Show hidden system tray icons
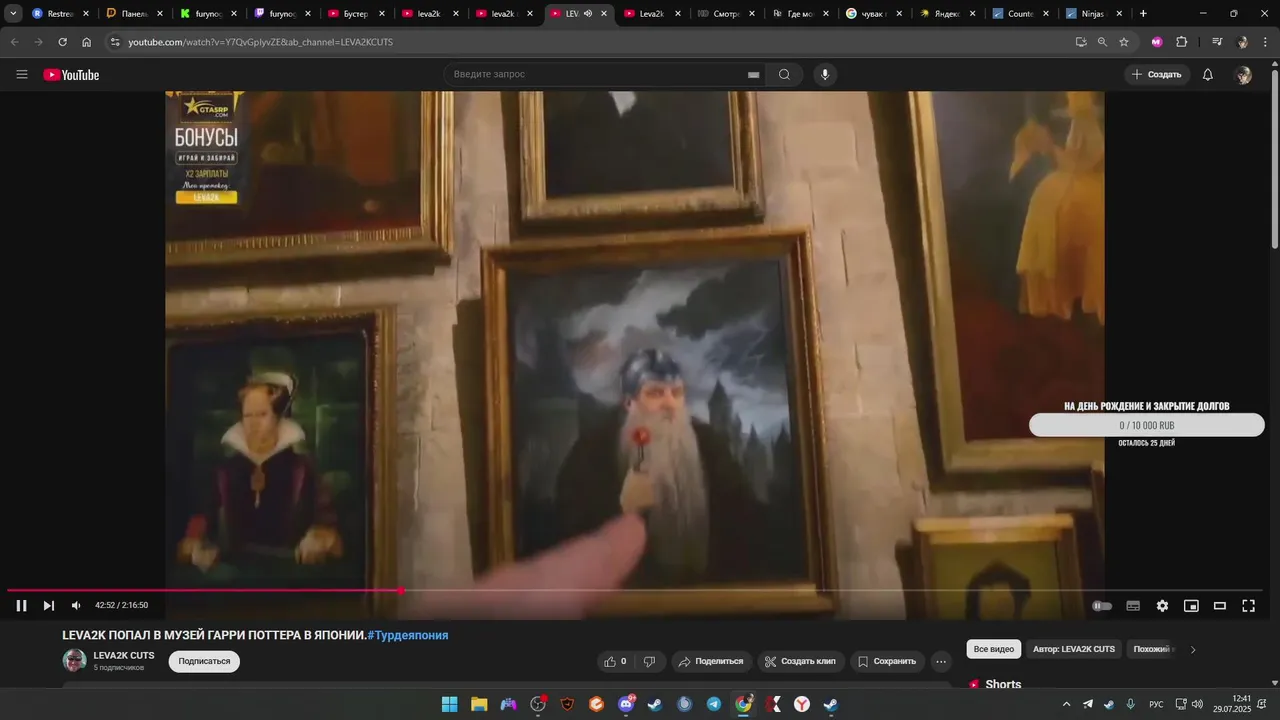This screenshot has width=1280, height=720. [x=1066, y=704]
